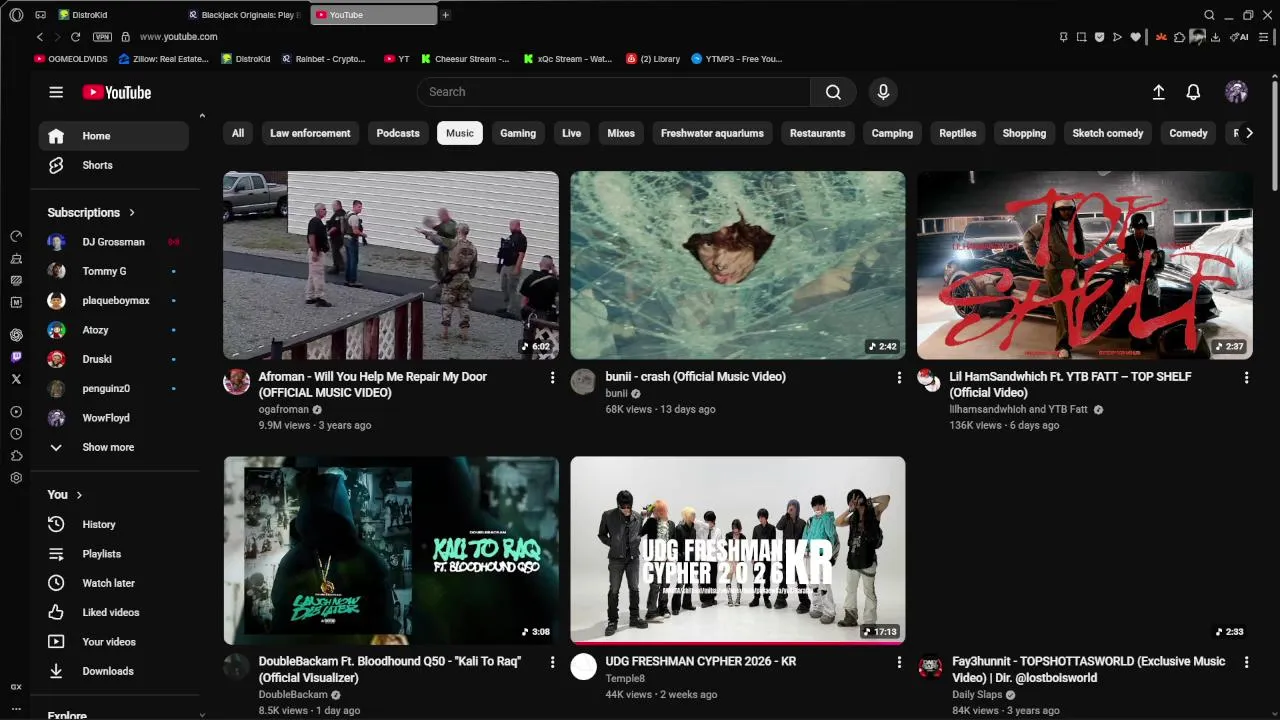This screenshot has height=720, width=1280.
Task: Open Opera sidebar history clock icon
Action: point(16,434)
